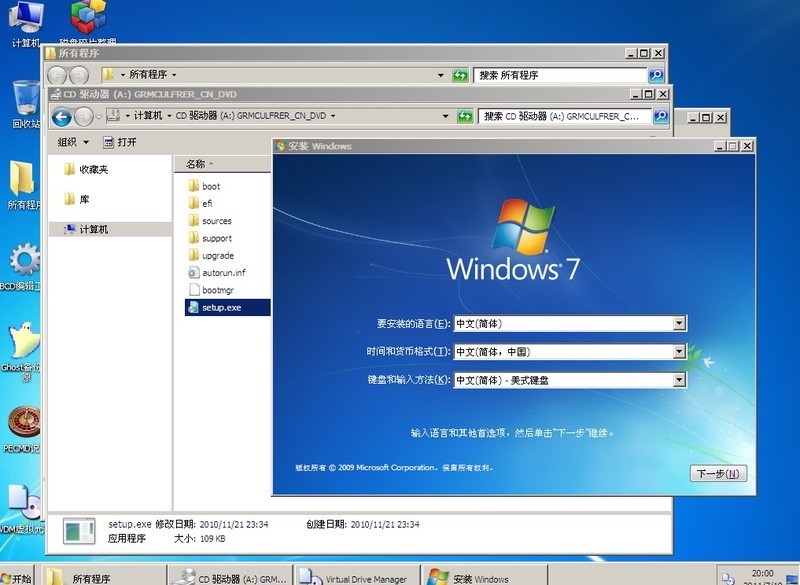Click 计算机 breadcrumb in CD drive address bar
800x585 pixels.
point(148,116)
